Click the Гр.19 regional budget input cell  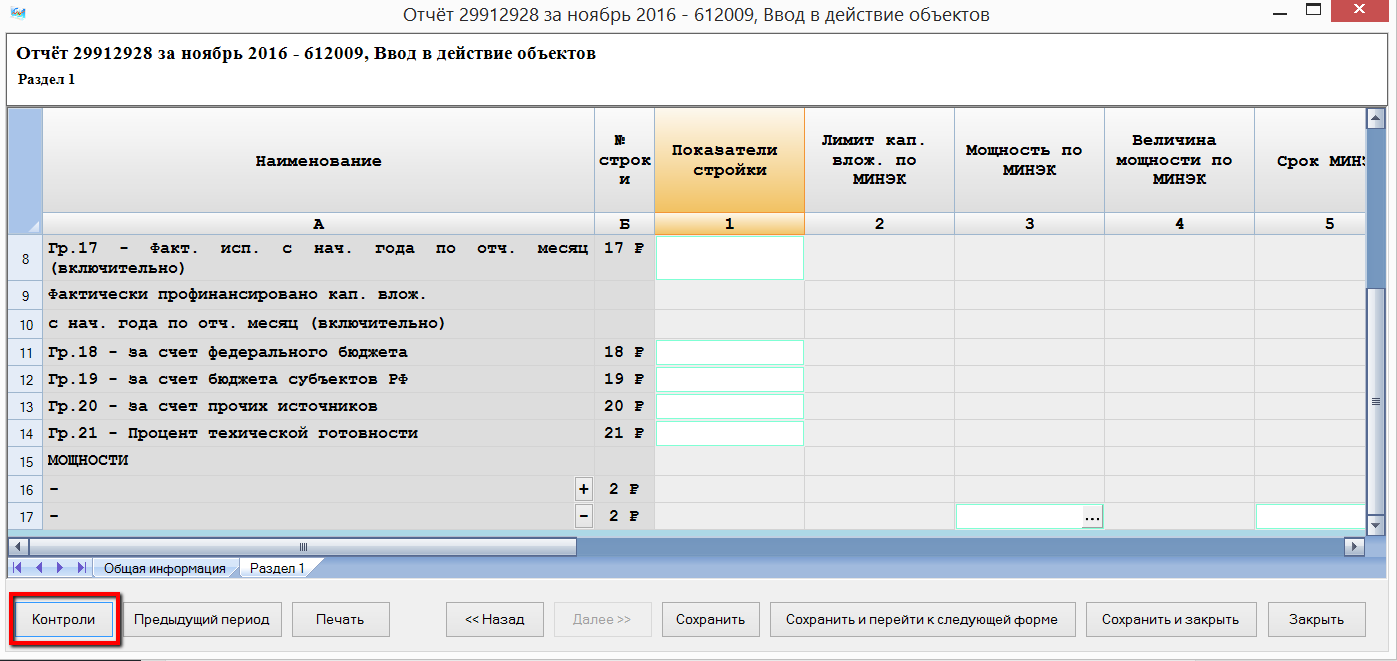click(730, 379)
